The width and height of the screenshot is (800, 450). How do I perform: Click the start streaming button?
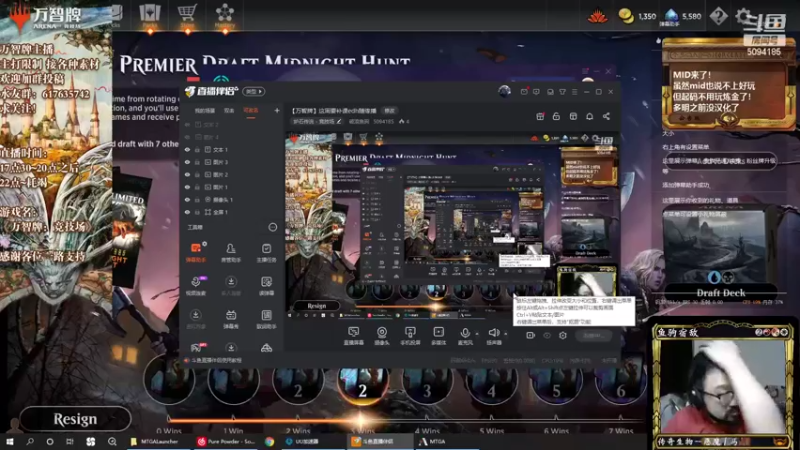click(x=593, y=335)
